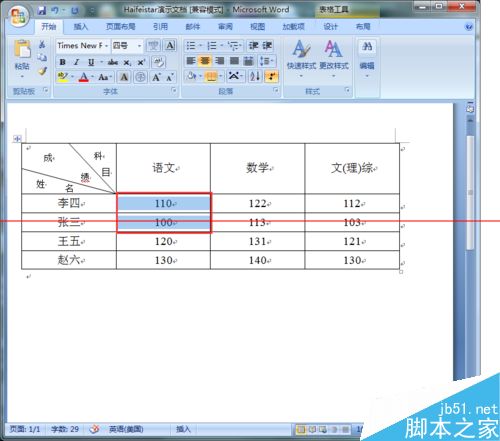
Task: Toggle center alignment
Action: (205, 61)
